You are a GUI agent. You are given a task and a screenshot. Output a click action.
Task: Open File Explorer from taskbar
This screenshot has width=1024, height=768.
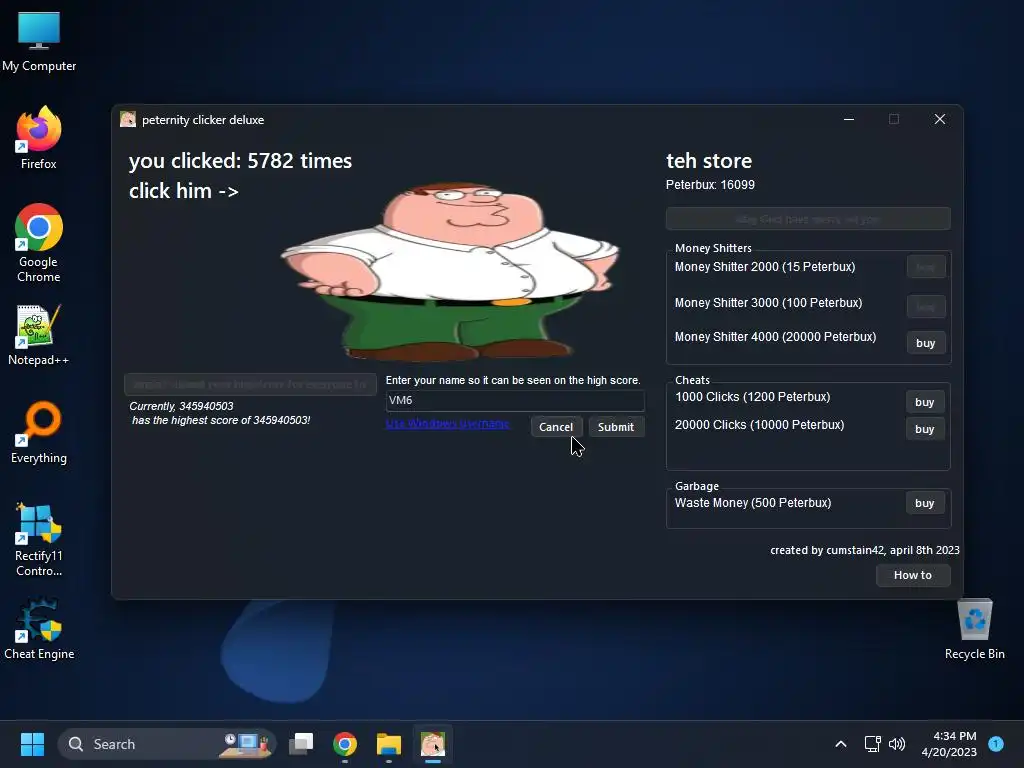[x=389, y=744]
